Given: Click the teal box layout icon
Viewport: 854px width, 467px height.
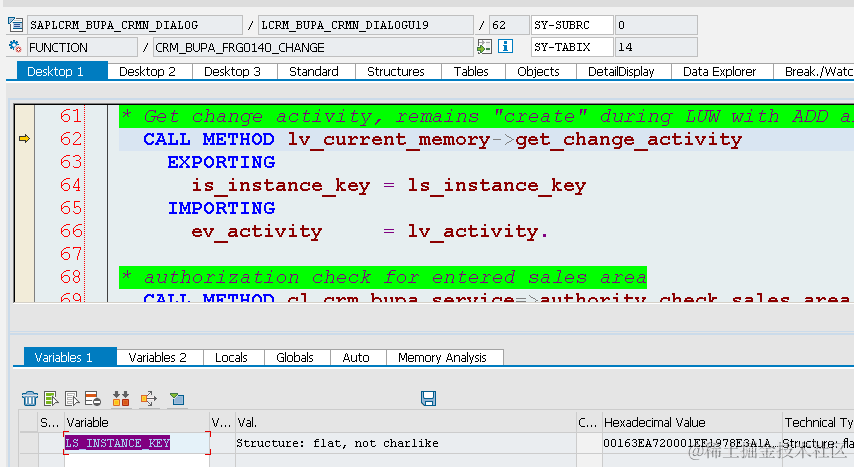Looking at the screenshot, I should click(x=177, y=399).
